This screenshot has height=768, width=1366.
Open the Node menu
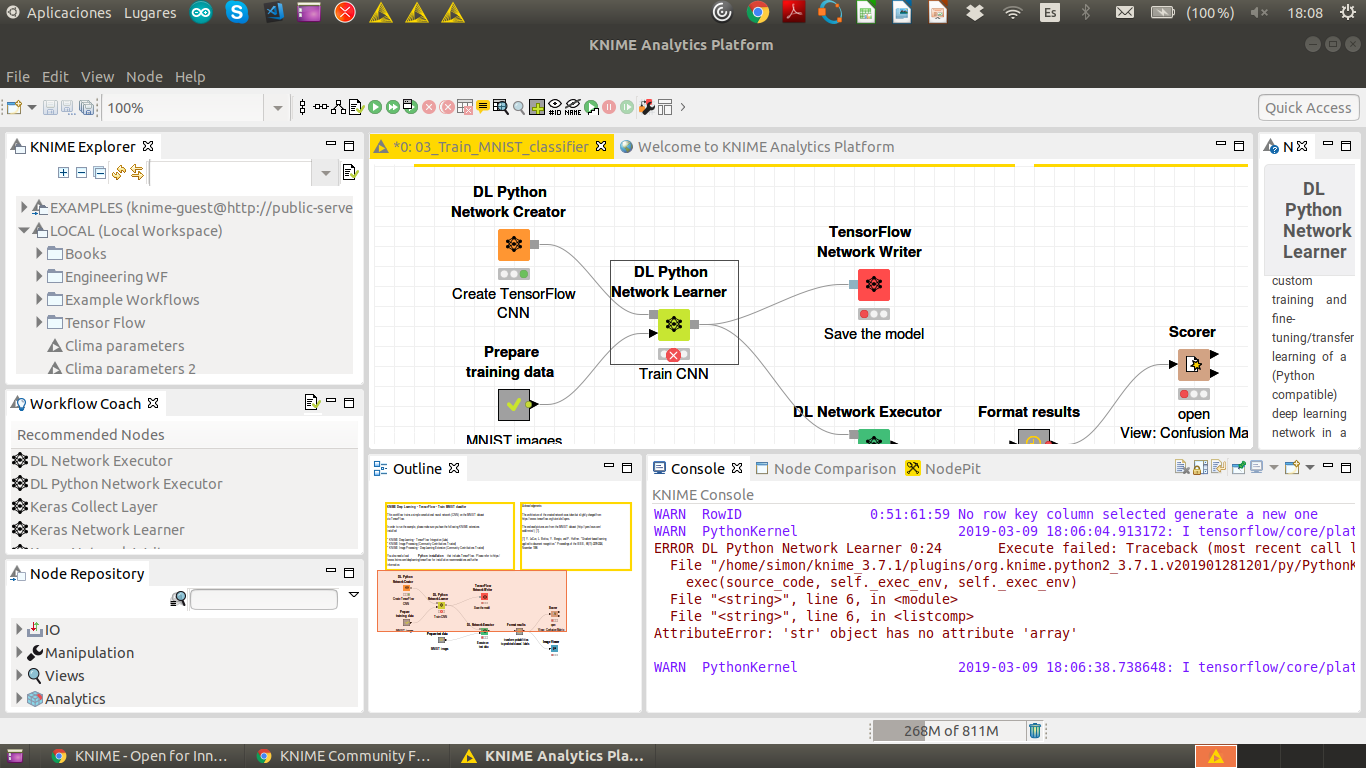click(x=144, y=77)
